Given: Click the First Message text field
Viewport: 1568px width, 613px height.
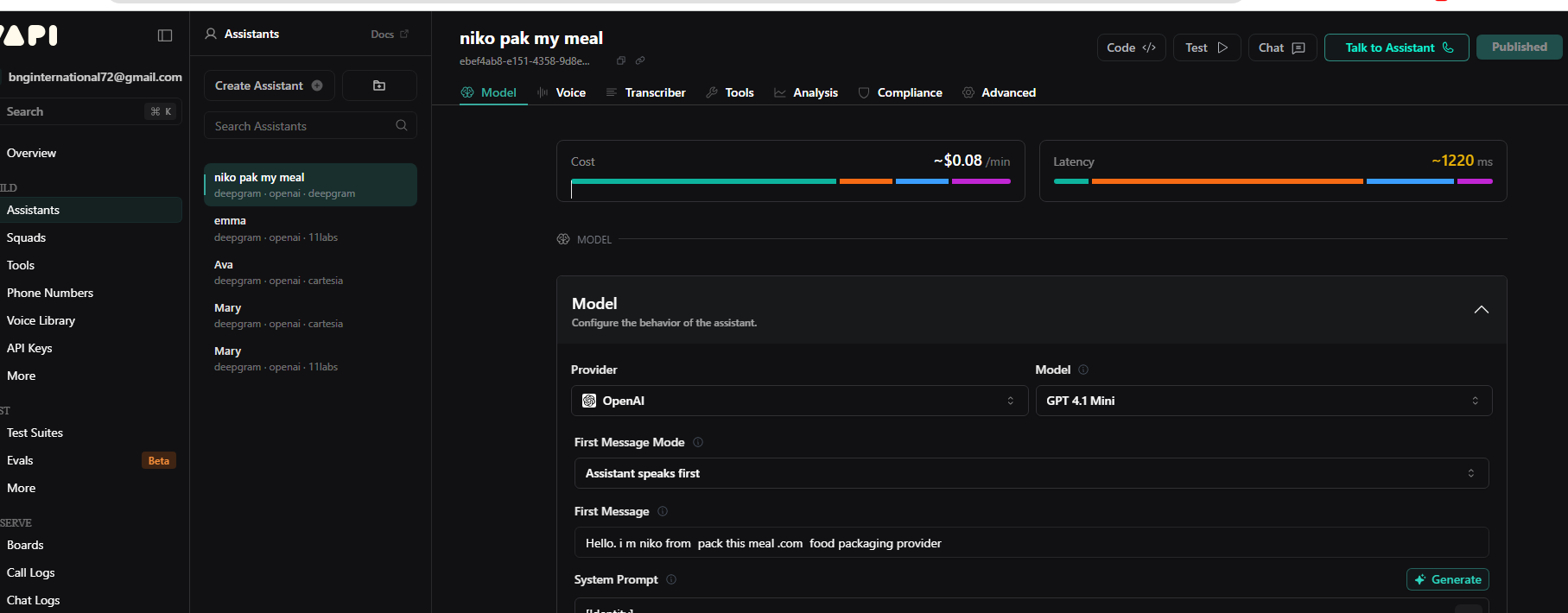Looking at the screenshot, I should click(x=1032, y=543).
